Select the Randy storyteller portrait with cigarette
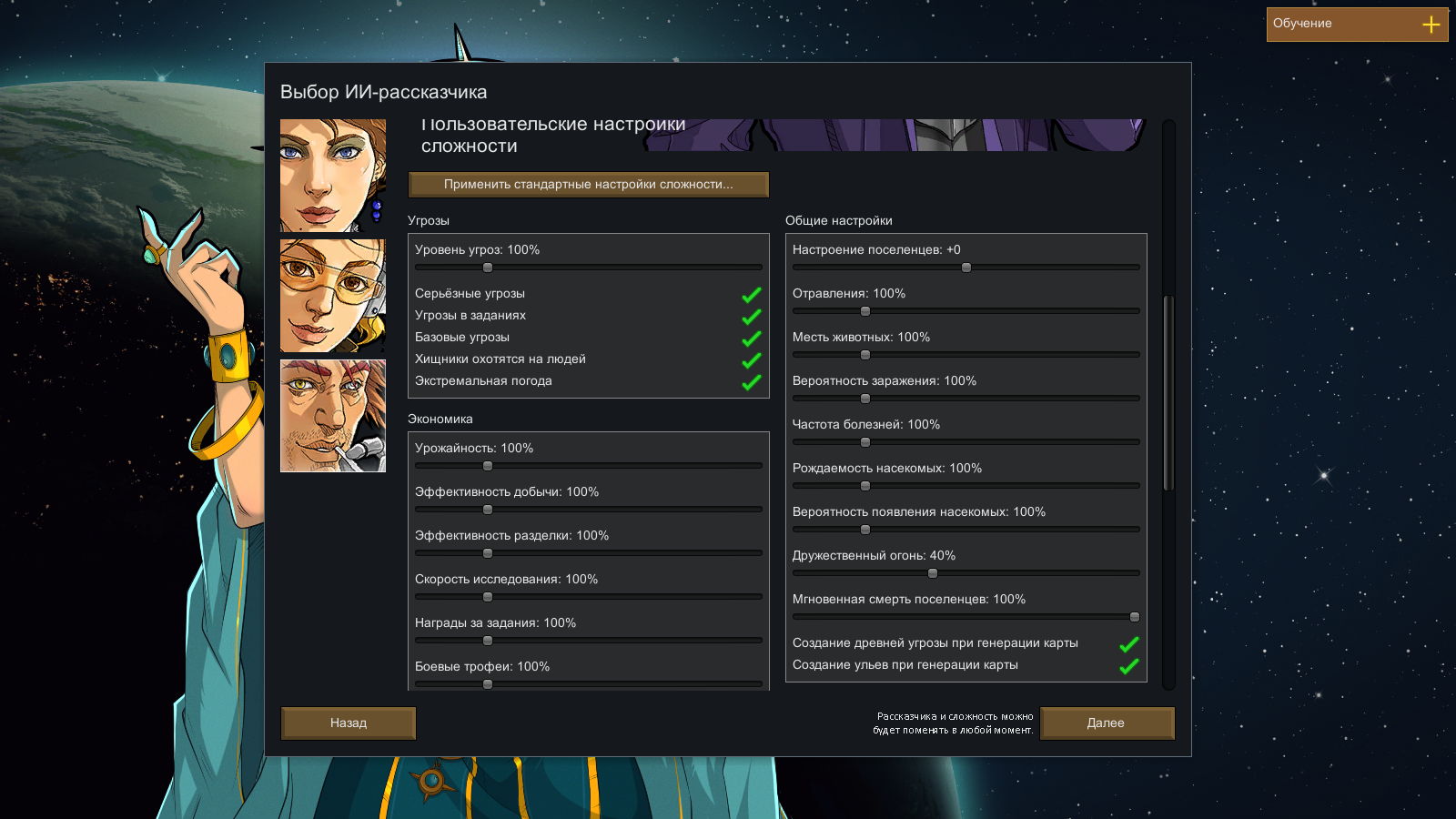The height and width of the screenshot is (819, 1456). click(x=333, y=416)
